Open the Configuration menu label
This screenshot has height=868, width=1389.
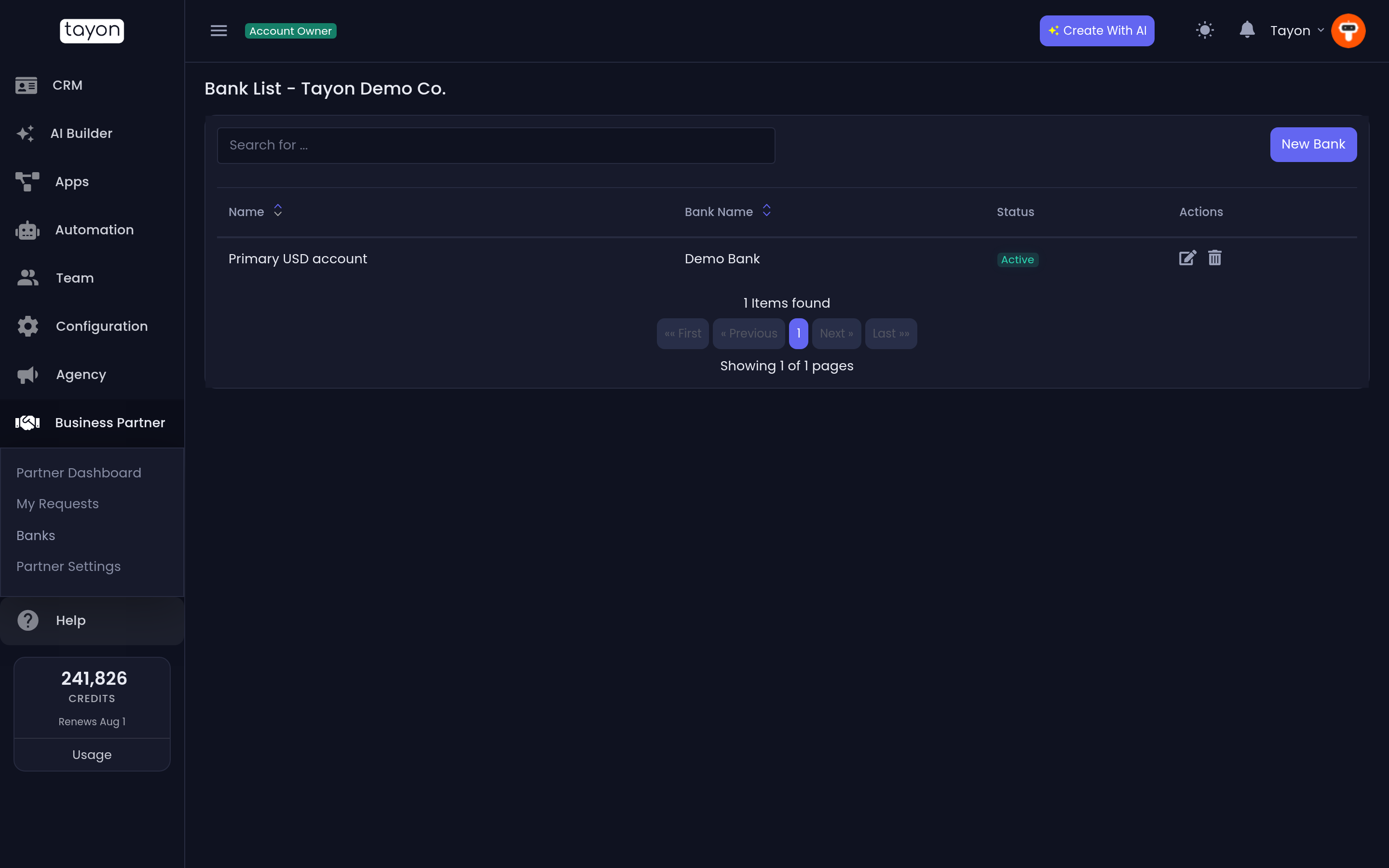[x=102, y=326]
